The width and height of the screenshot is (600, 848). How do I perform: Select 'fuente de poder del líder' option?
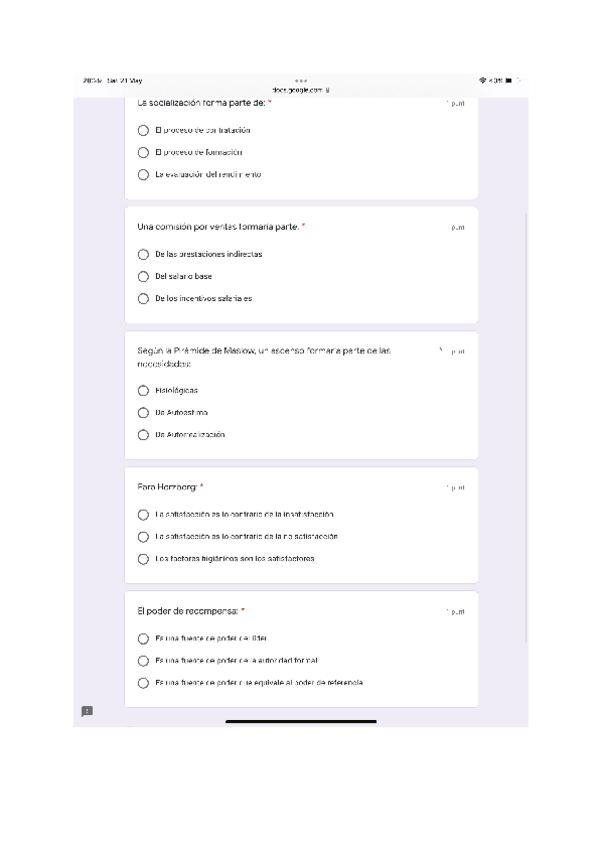tap(144, 638)
